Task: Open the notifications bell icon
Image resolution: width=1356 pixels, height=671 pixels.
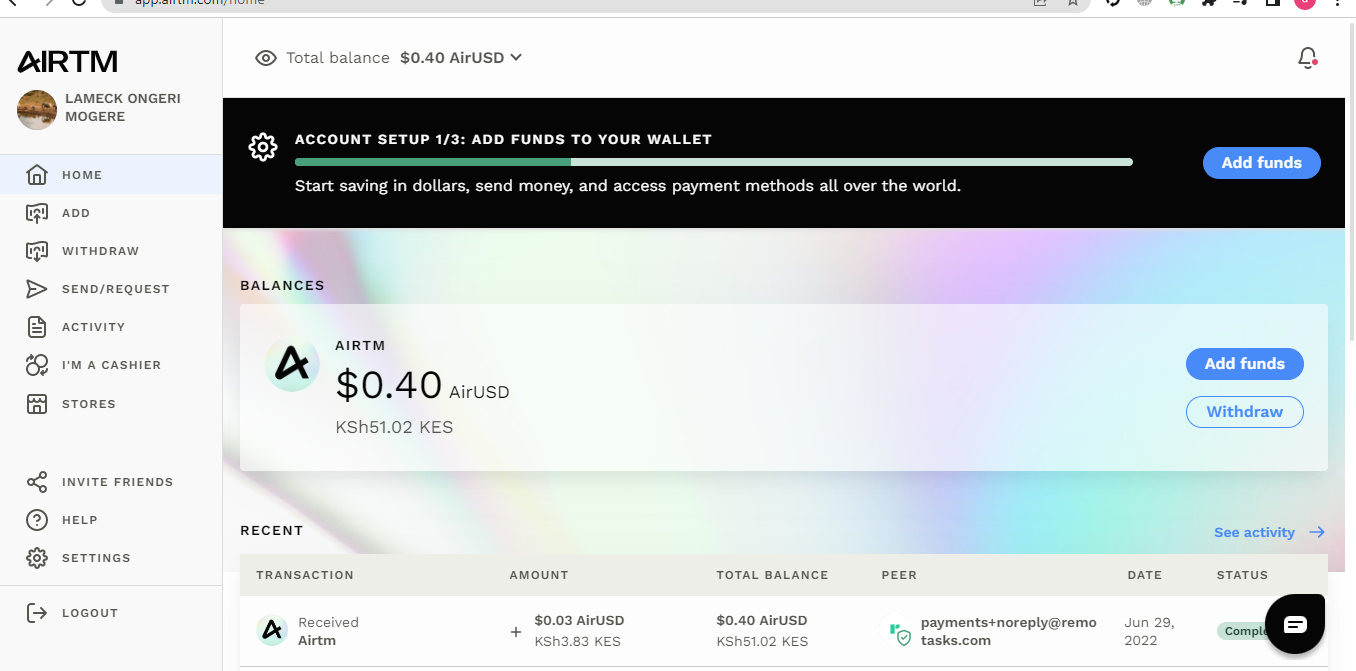Action: click(x=1307, y=58)
